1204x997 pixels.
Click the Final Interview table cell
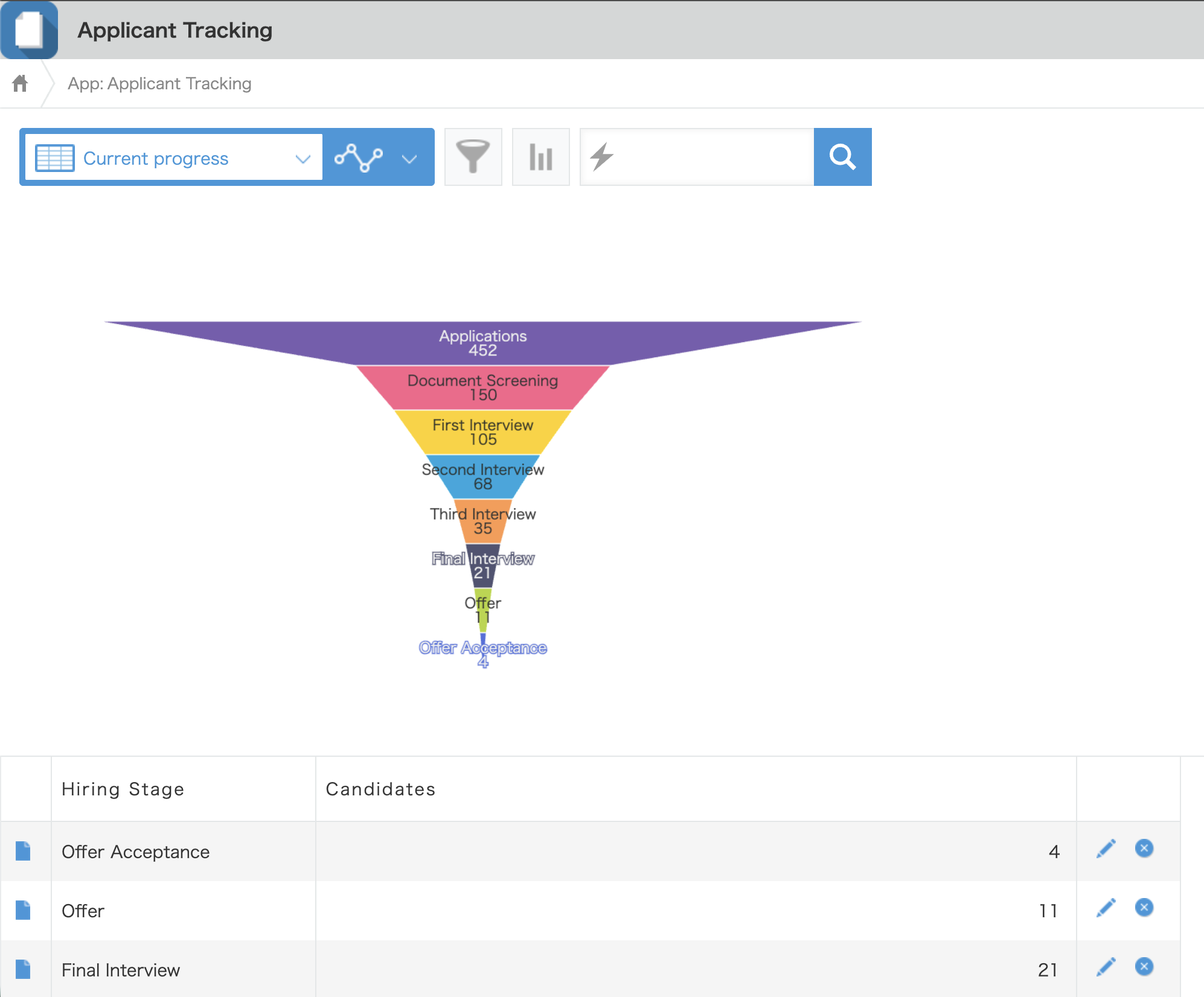184,970
